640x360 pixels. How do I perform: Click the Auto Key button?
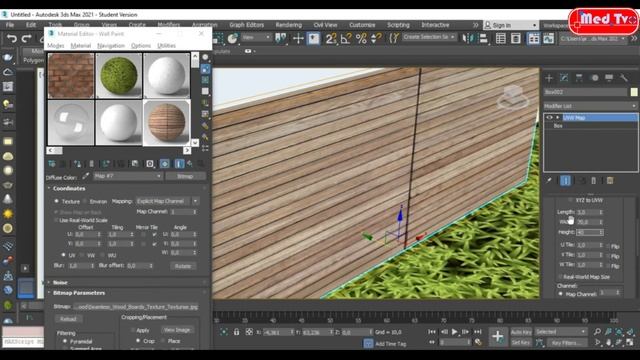521,332
